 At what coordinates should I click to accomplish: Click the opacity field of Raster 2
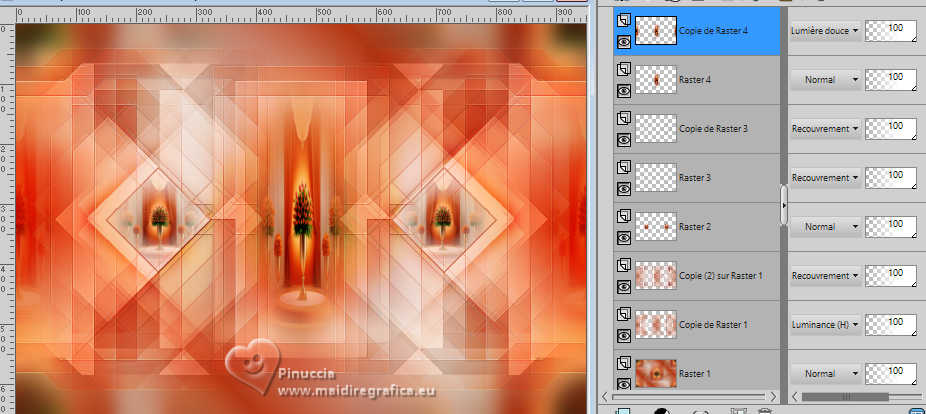point(891,227)
